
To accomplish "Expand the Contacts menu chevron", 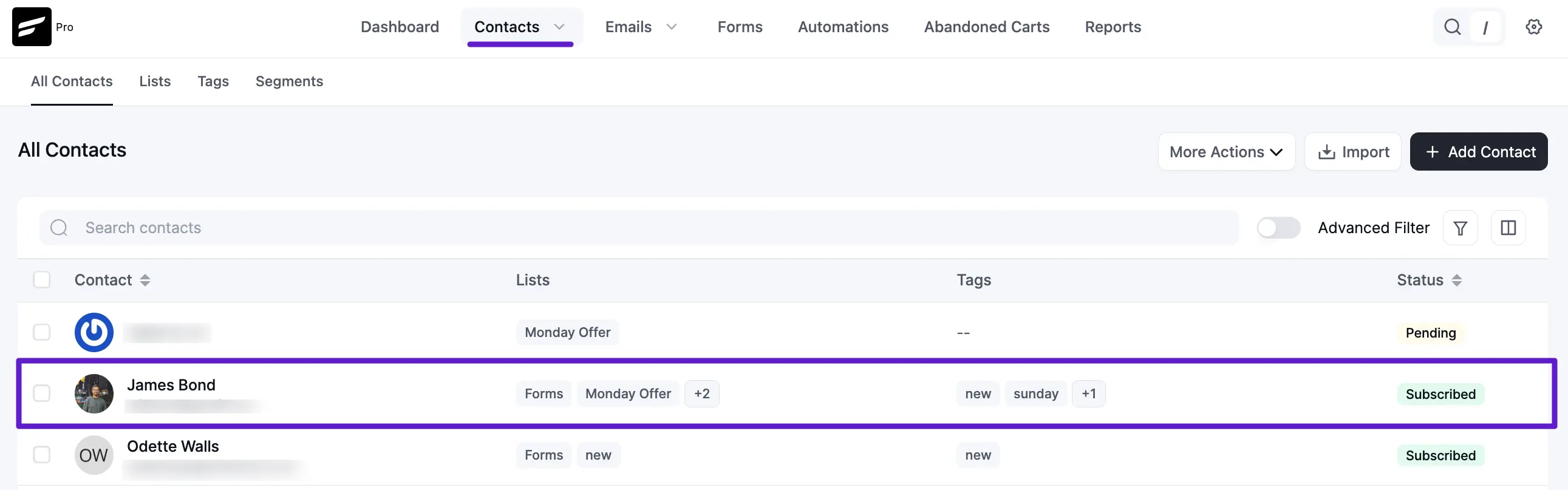I will (559, 27).
